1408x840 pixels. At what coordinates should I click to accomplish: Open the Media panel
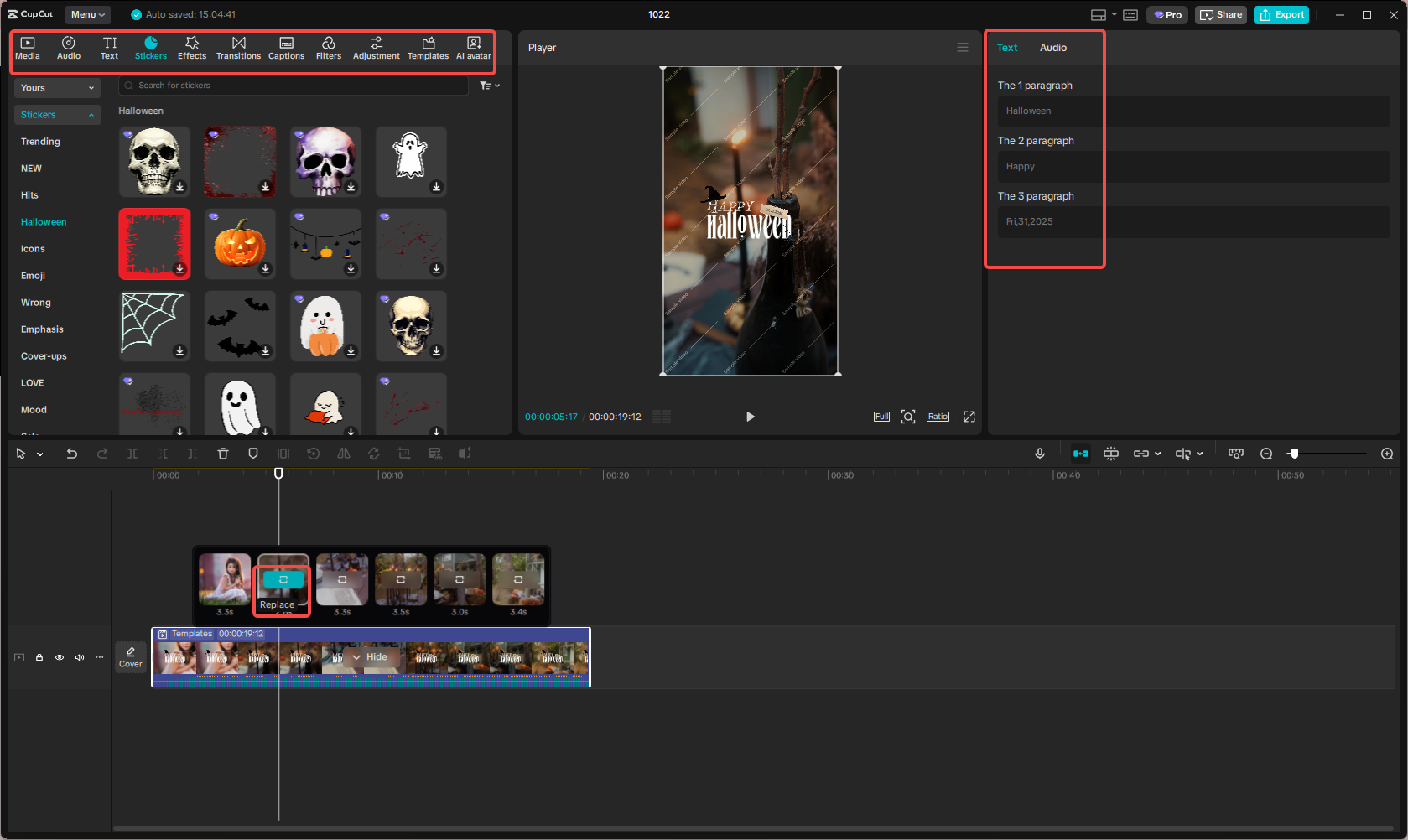(28, 48)
